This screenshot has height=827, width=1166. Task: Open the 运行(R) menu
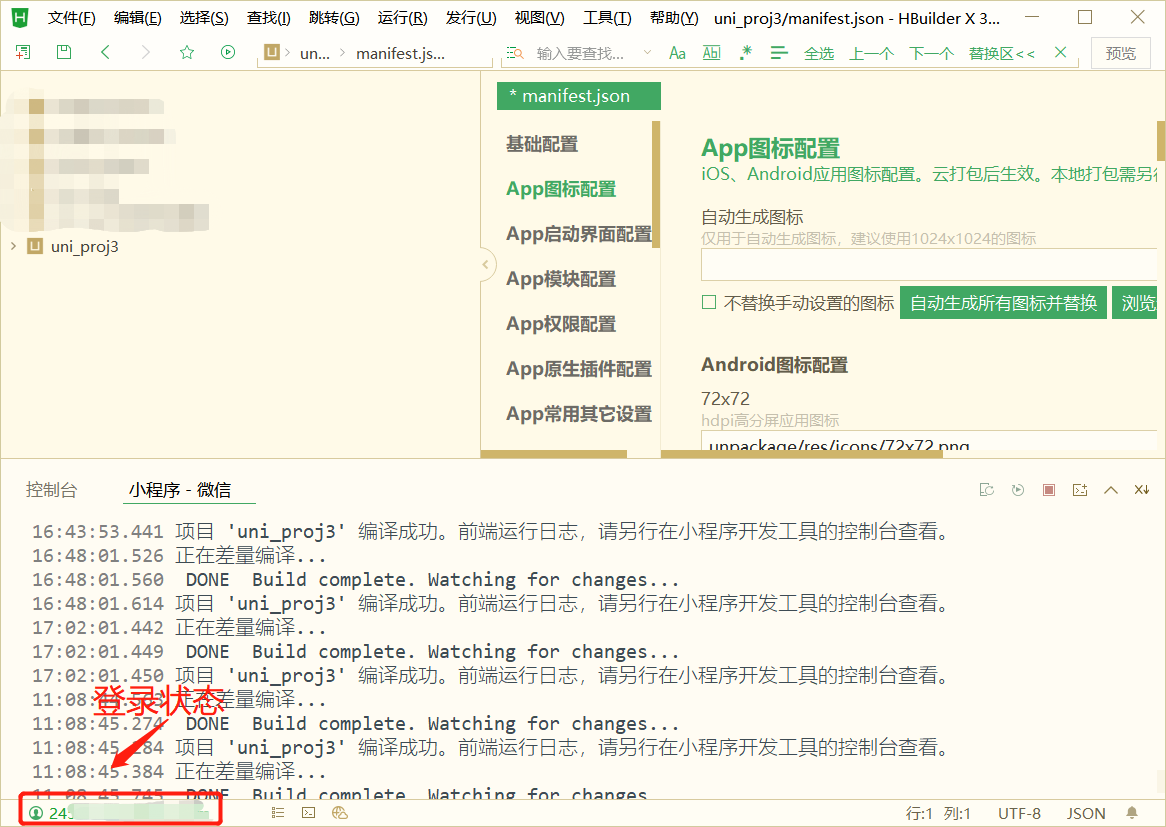404,18
